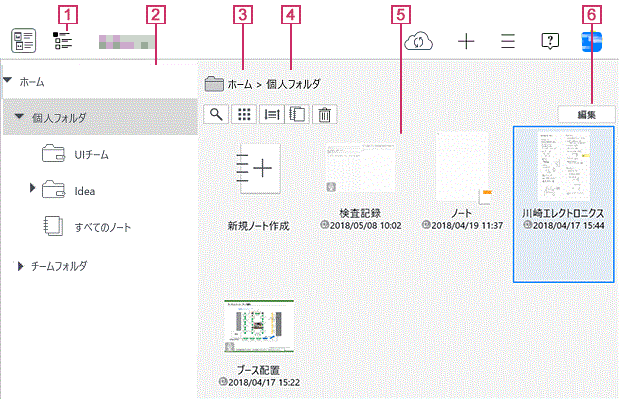Image resolution: width=619 pixels, height=399 pixels.
Task: Open the sort order button
Action: (x=272, y=114)
